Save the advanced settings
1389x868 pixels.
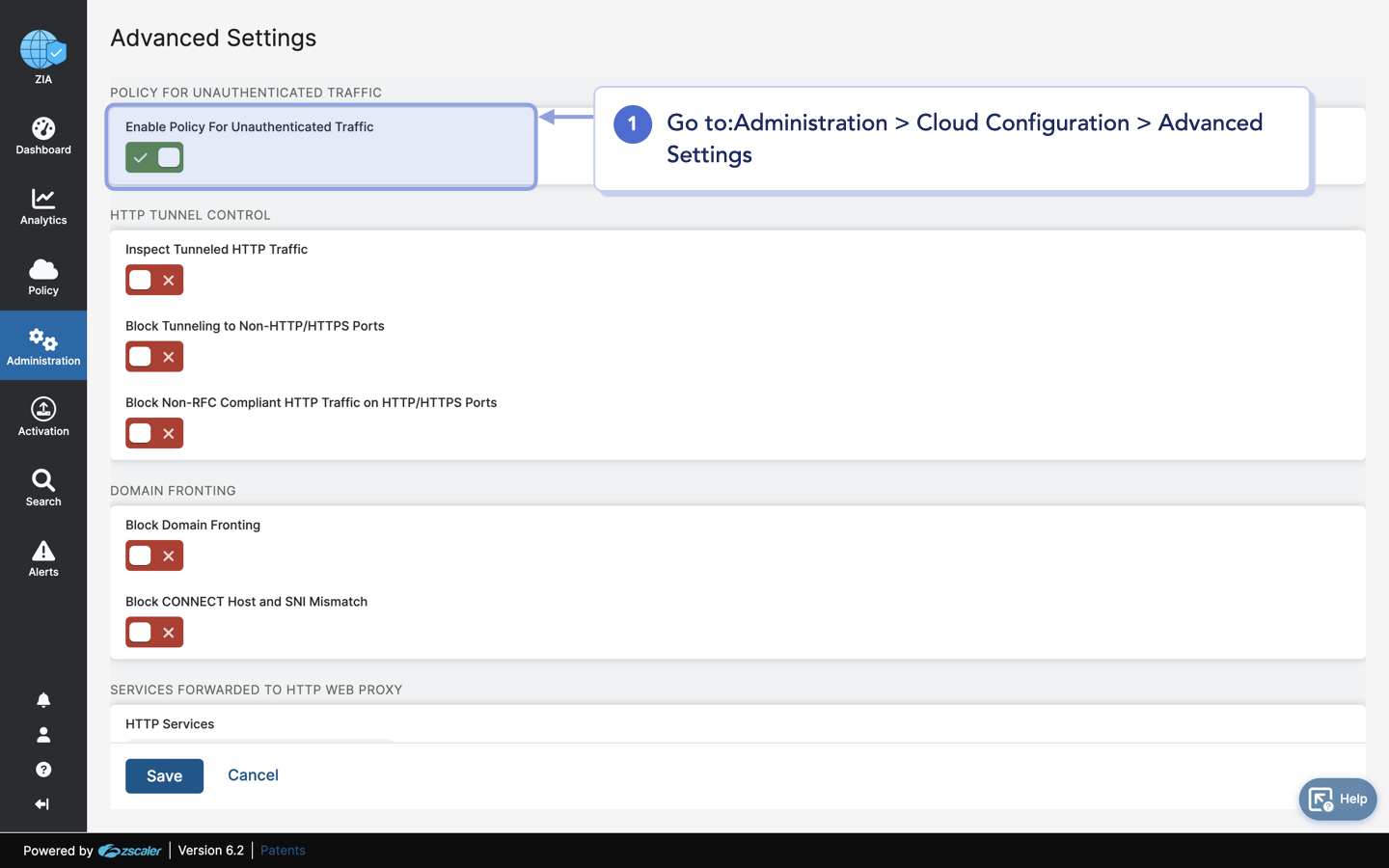pyautogui.click(x=164, y=775)
